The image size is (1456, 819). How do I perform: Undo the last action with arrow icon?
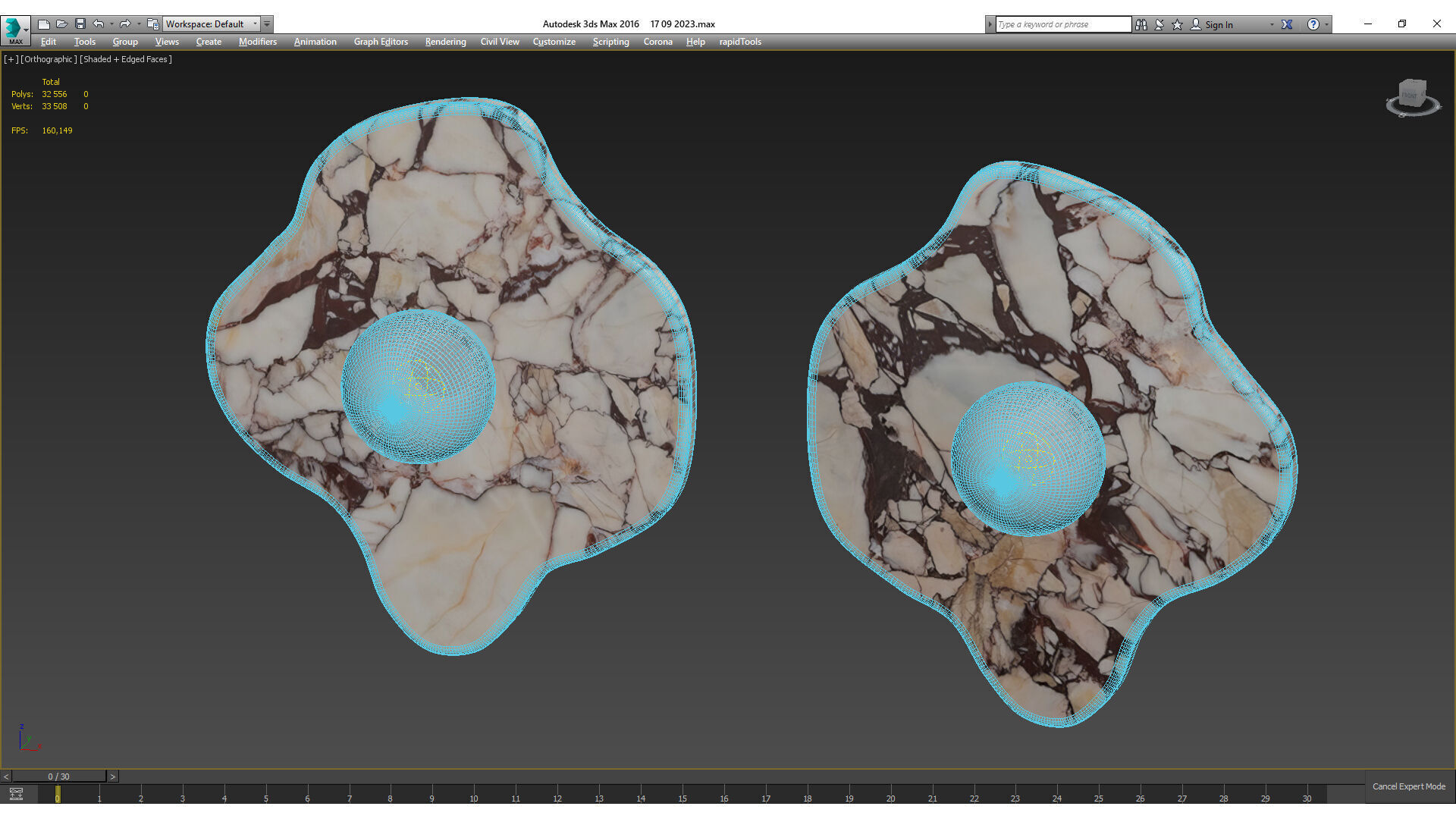(99, 24)
